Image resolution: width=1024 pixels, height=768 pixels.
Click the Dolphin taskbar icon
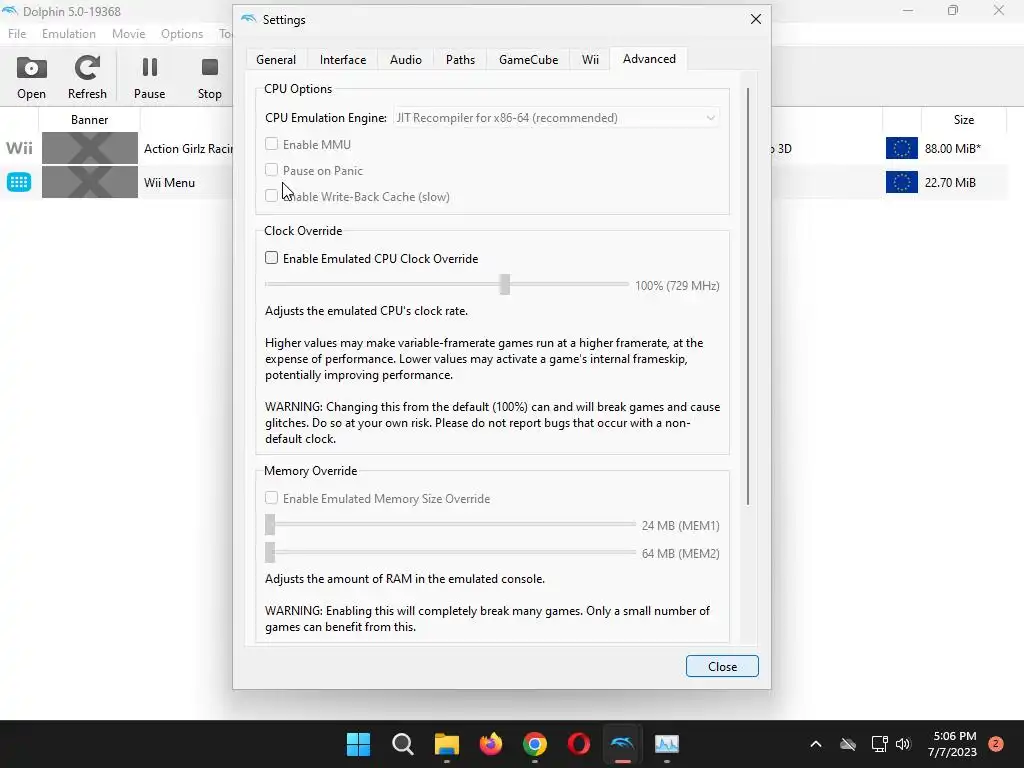pos(622,744)
